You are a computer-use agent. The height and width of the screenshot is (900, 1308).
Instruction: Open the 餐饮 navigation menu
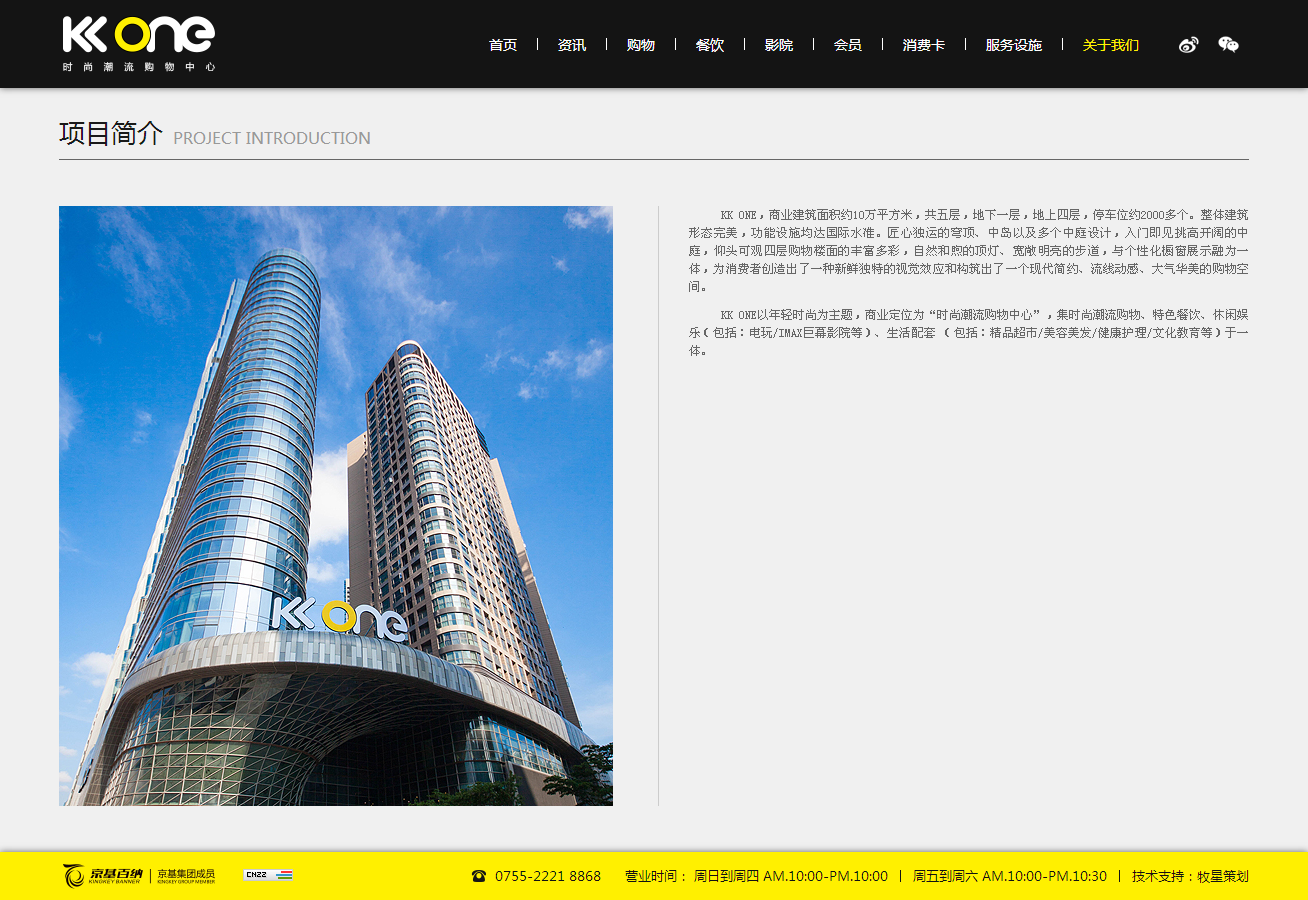[x=710, y=44]
